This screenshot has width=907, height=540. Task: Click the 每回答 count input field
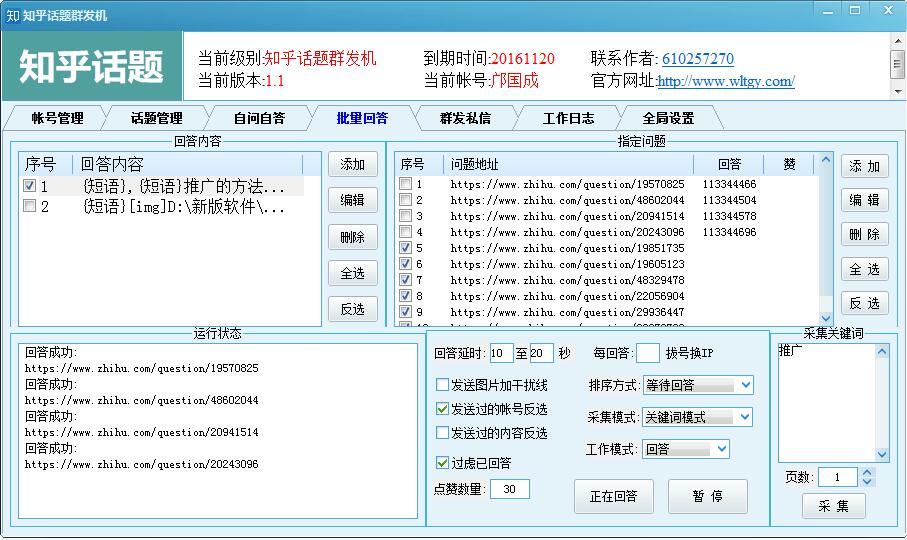click(648, 353)
